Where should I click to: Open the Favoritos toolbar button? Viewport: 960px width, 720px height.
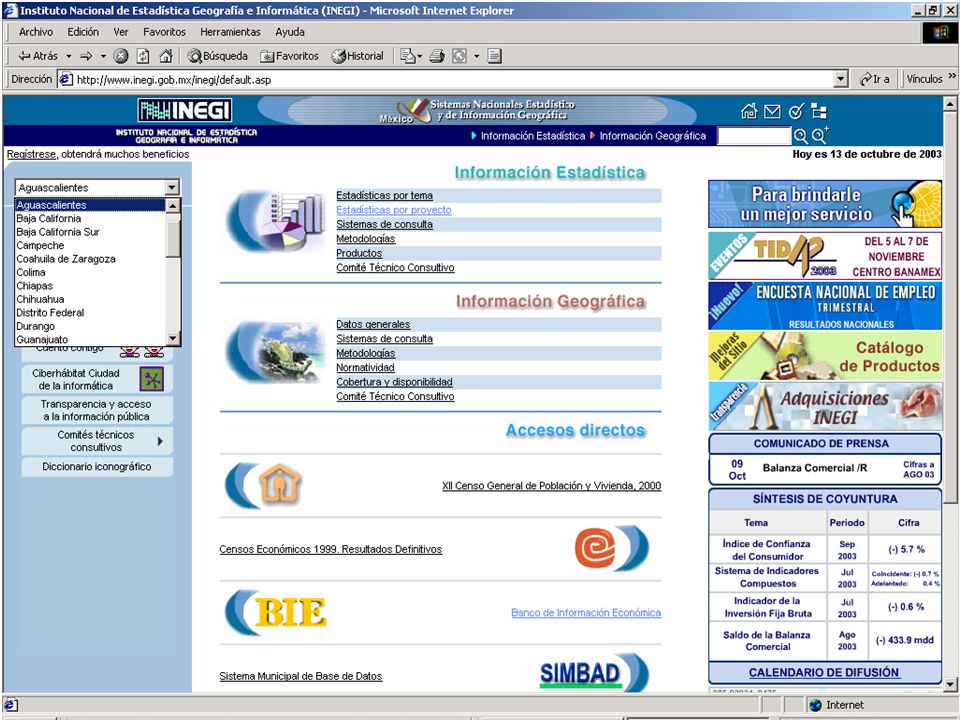pos(289,56)
